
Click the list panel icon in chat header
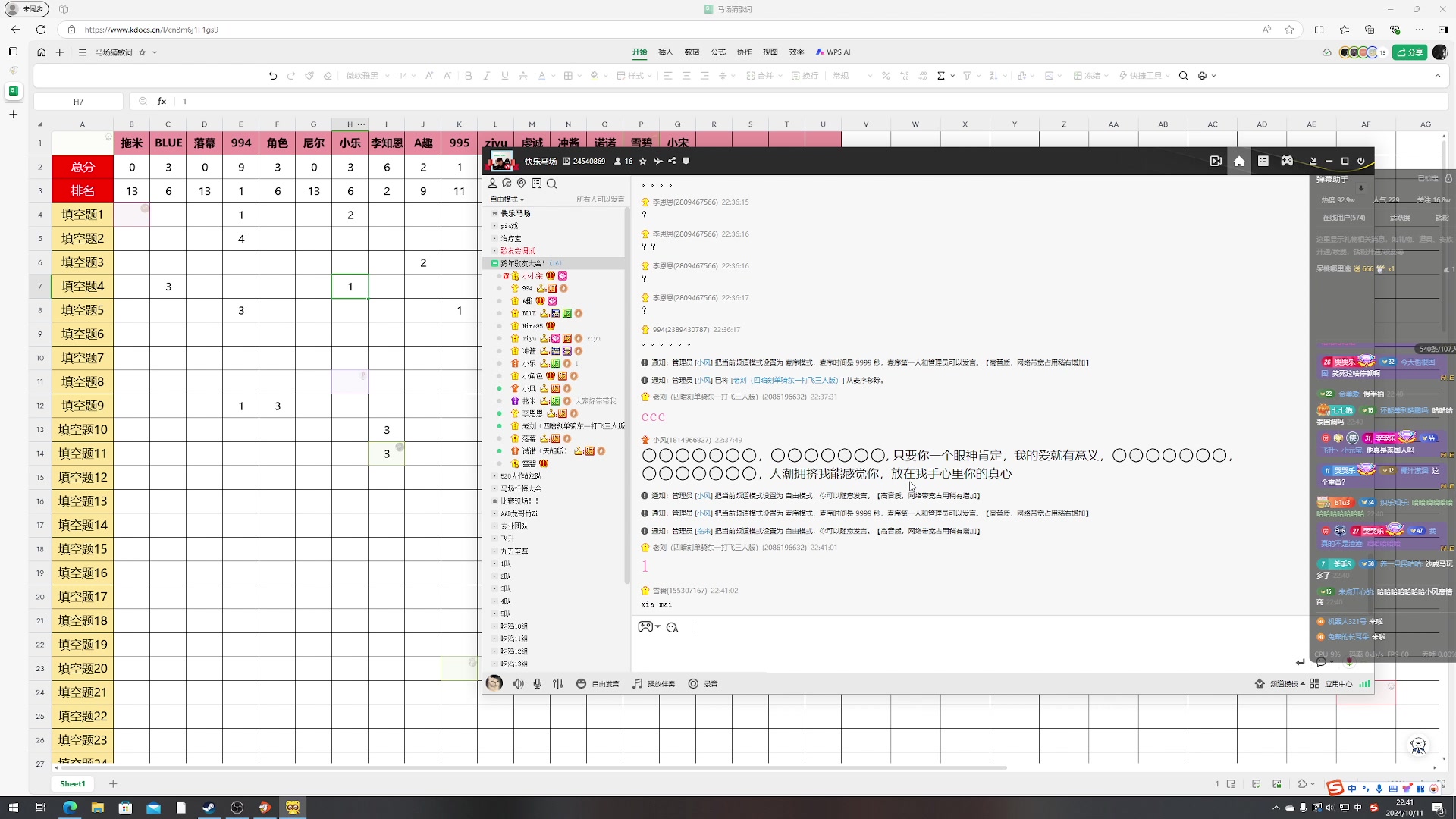1263,162
